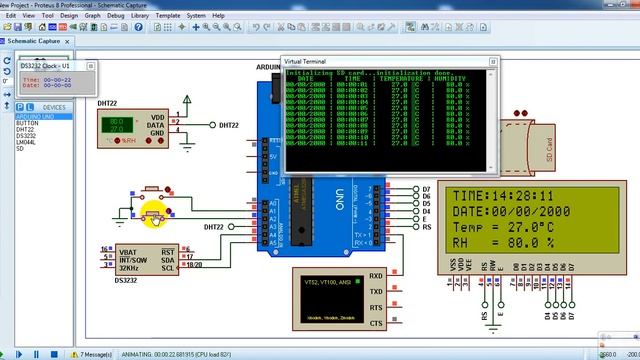Open the Graph menu
Viewport: 640px width, 360px height.
[93, 16]
